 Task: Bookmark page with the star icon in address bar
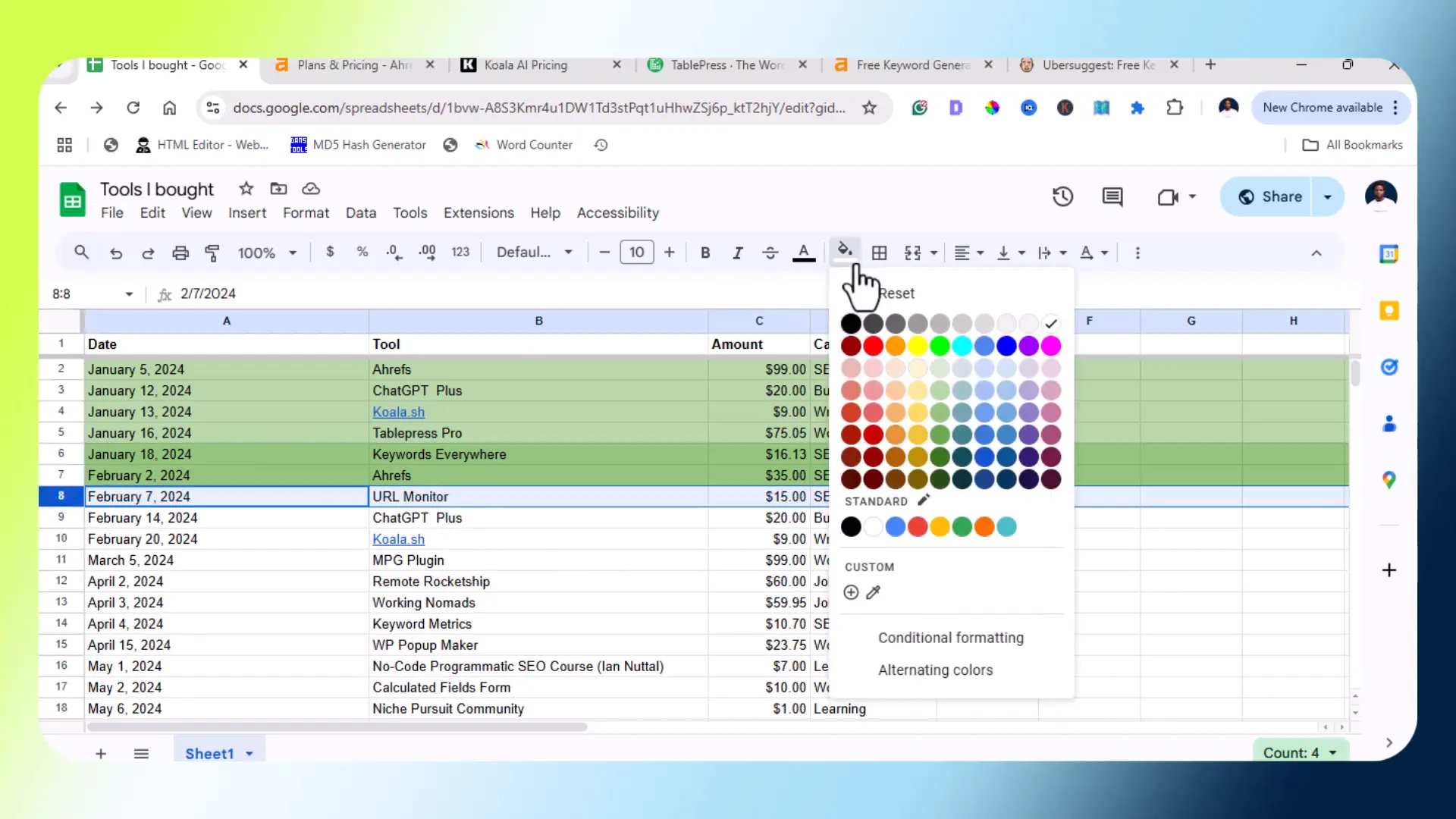[x=869, y=108]
